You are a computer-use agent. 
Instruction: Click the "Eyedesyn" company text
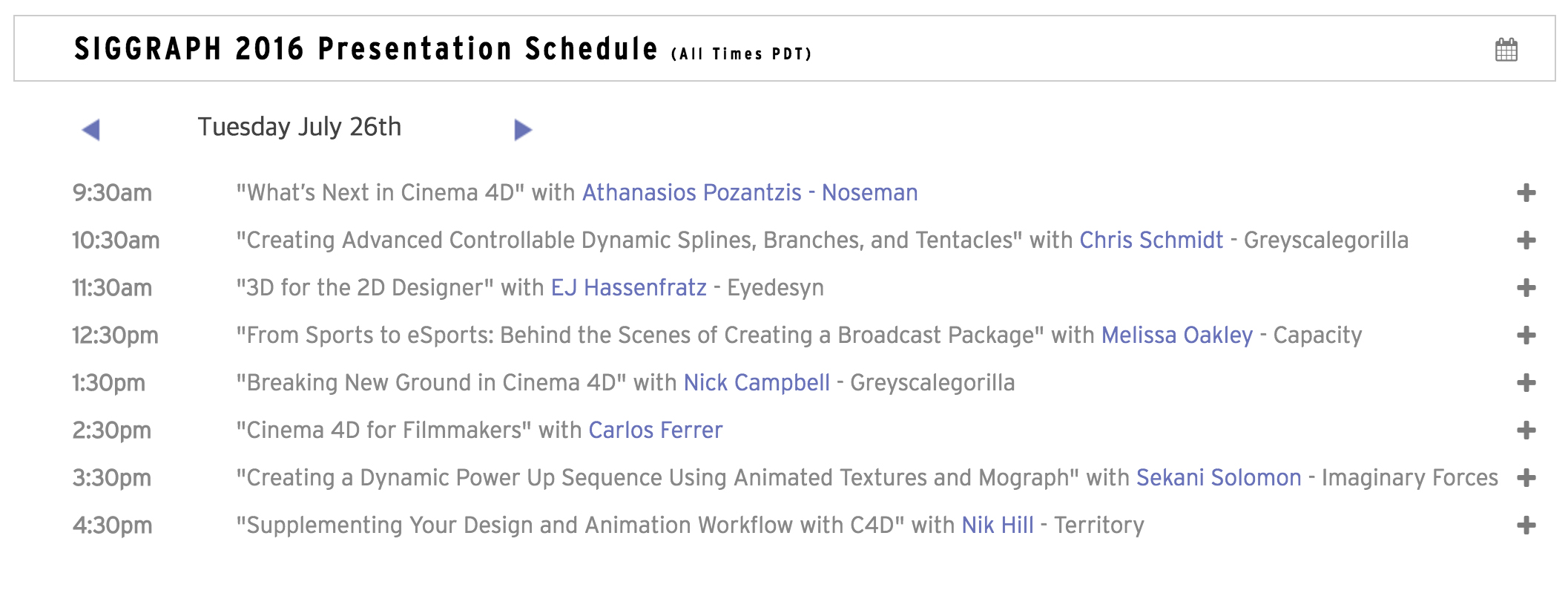[x=775, y=288]
